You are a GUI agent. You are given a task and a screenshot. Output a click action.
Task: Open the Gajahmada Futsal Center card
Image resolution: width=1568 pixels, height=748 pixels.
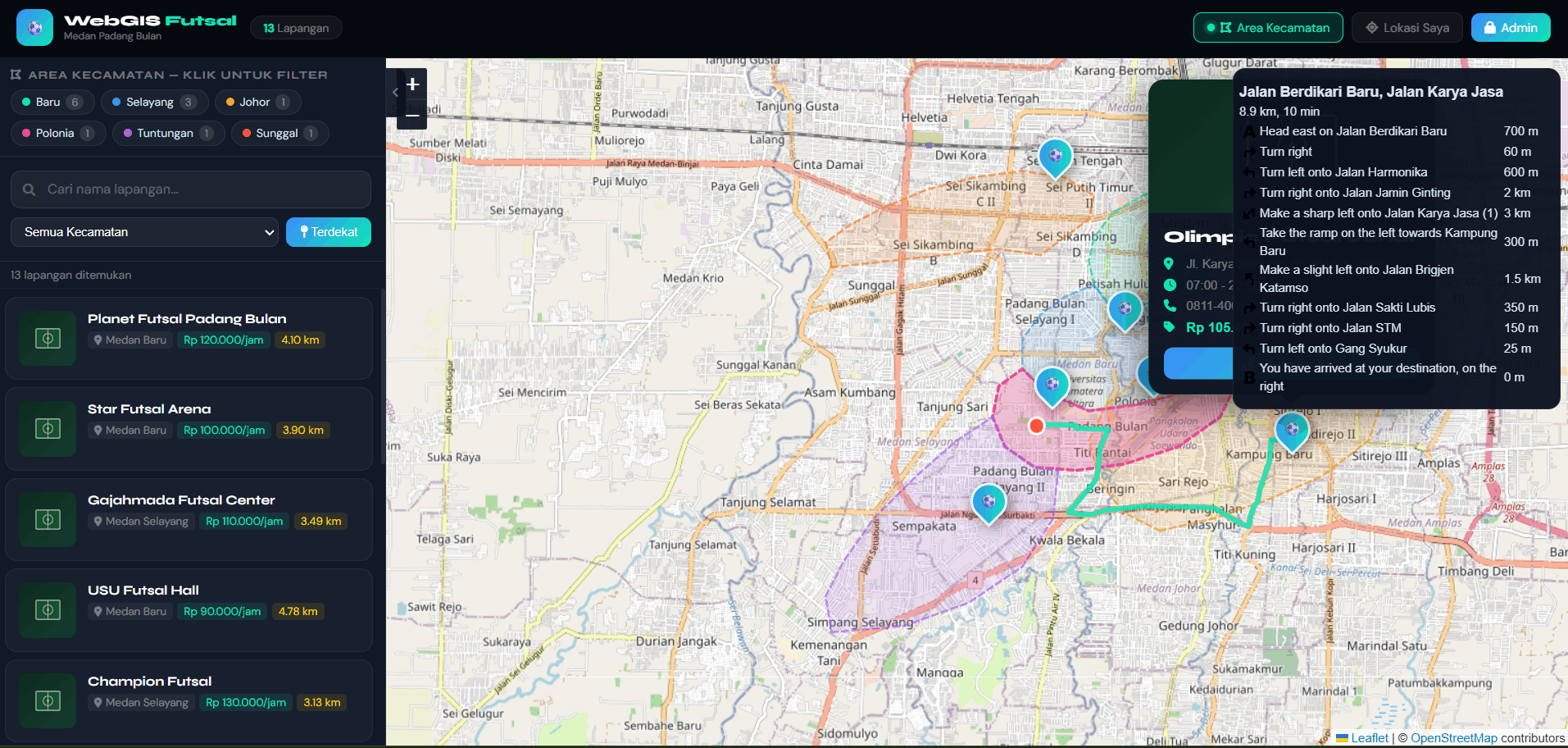click(189, 520)
